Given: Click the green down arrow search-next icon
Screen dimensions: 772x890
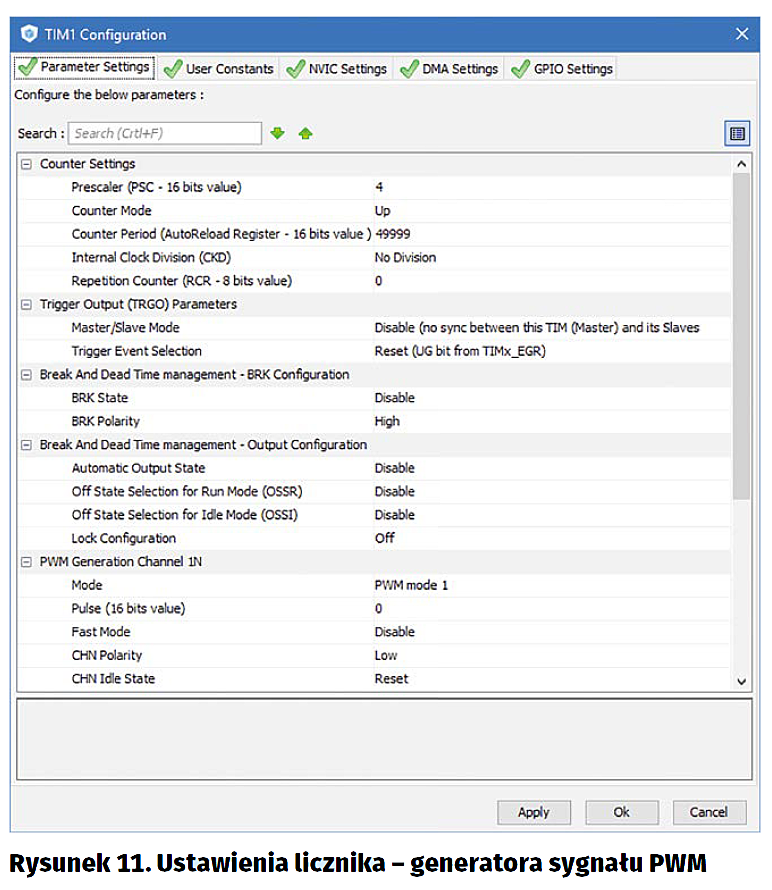Looking at the screenshot, I should coord(278,133).
